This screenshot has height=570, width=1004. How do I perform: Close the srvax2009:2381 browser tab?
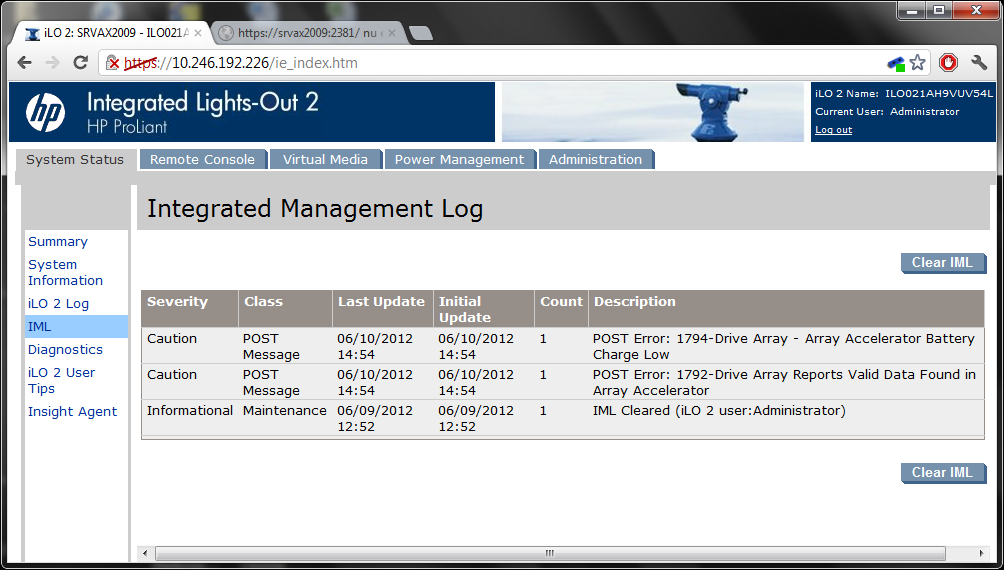pos(392,33)
